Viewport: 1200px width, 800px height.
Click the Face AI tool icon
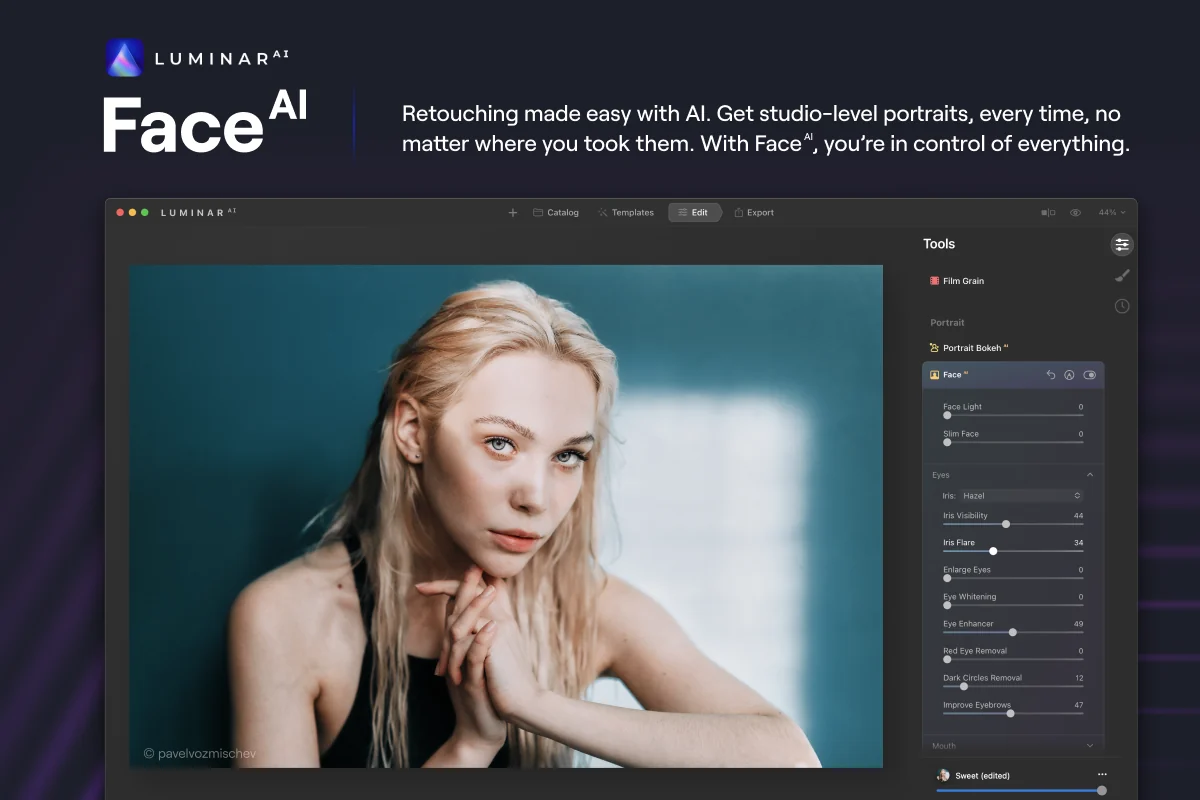[x=935, y=375]
